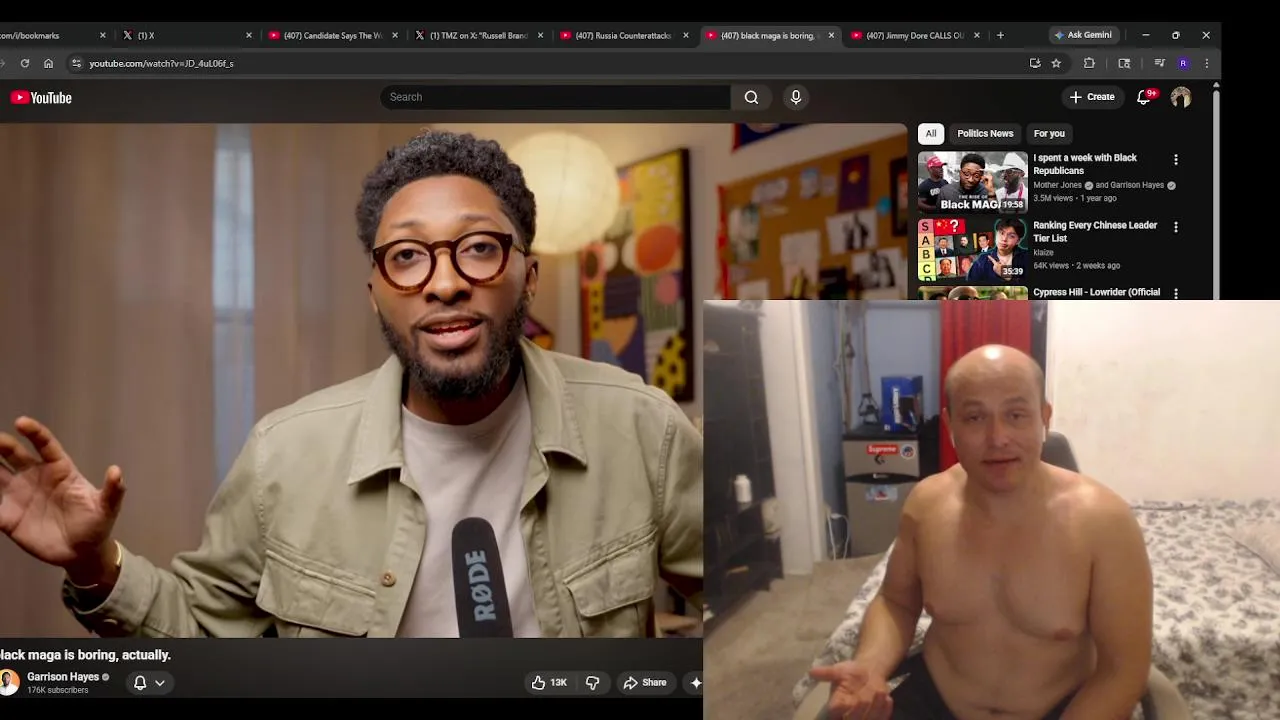Open YouTube notifications bell

point(1144,97)
